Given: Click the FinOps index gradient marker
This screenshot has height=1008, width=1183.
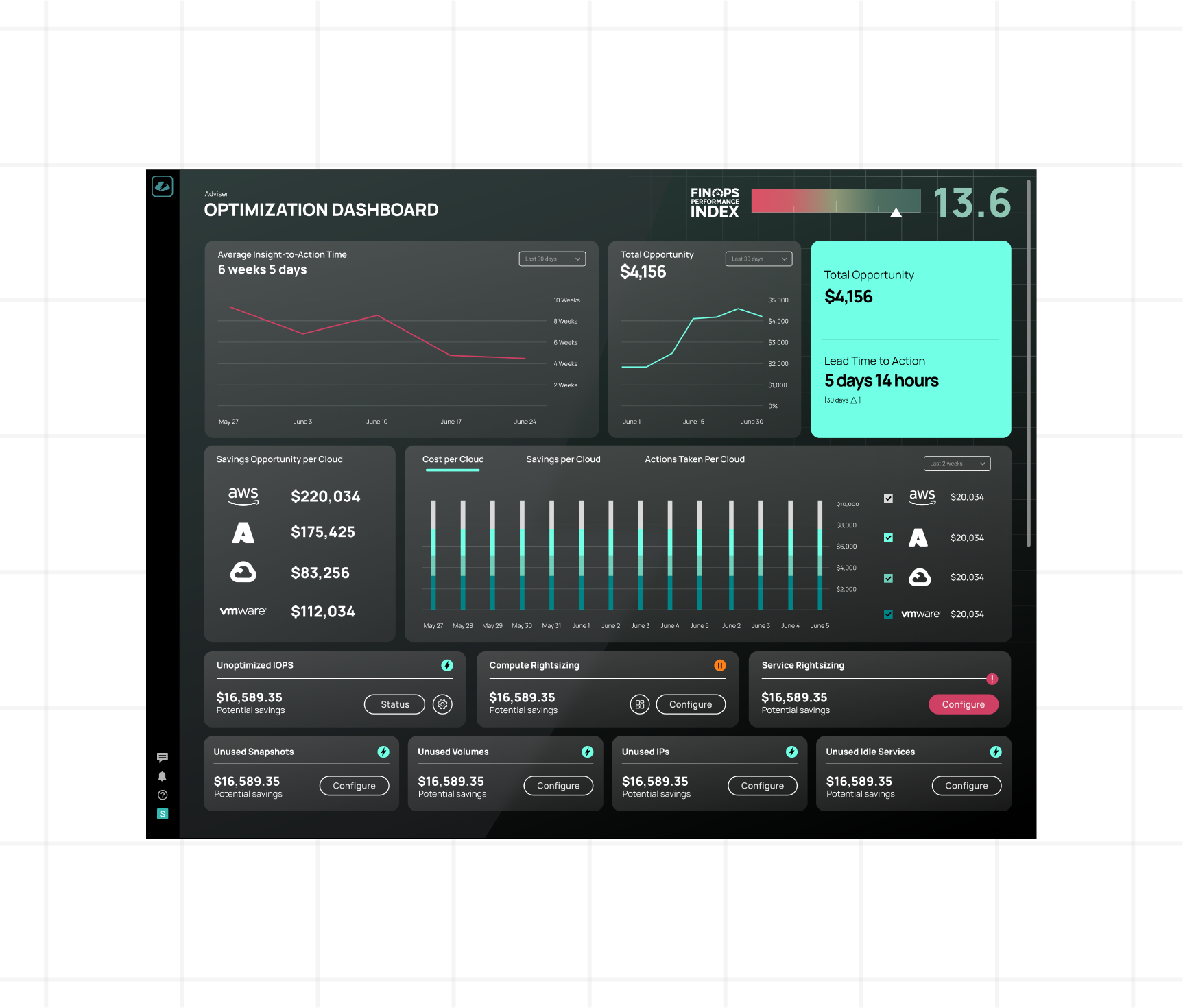Looking at the screenshot, I should click(x=896, y=213).
